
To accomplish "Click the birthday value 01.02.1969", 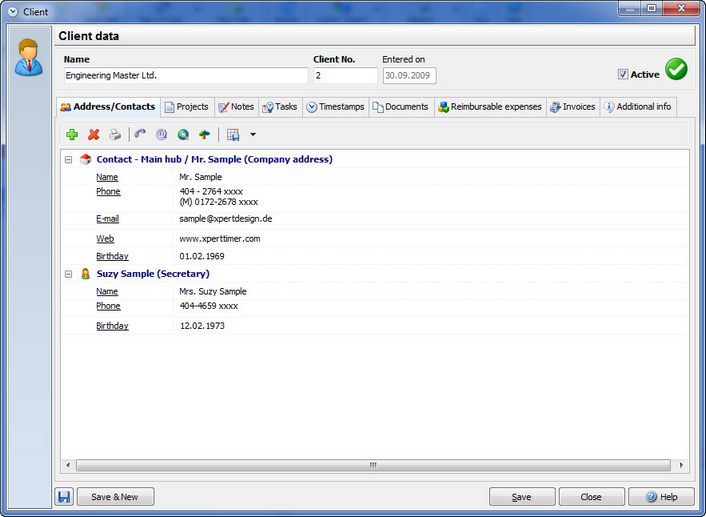I will point(202,256).
